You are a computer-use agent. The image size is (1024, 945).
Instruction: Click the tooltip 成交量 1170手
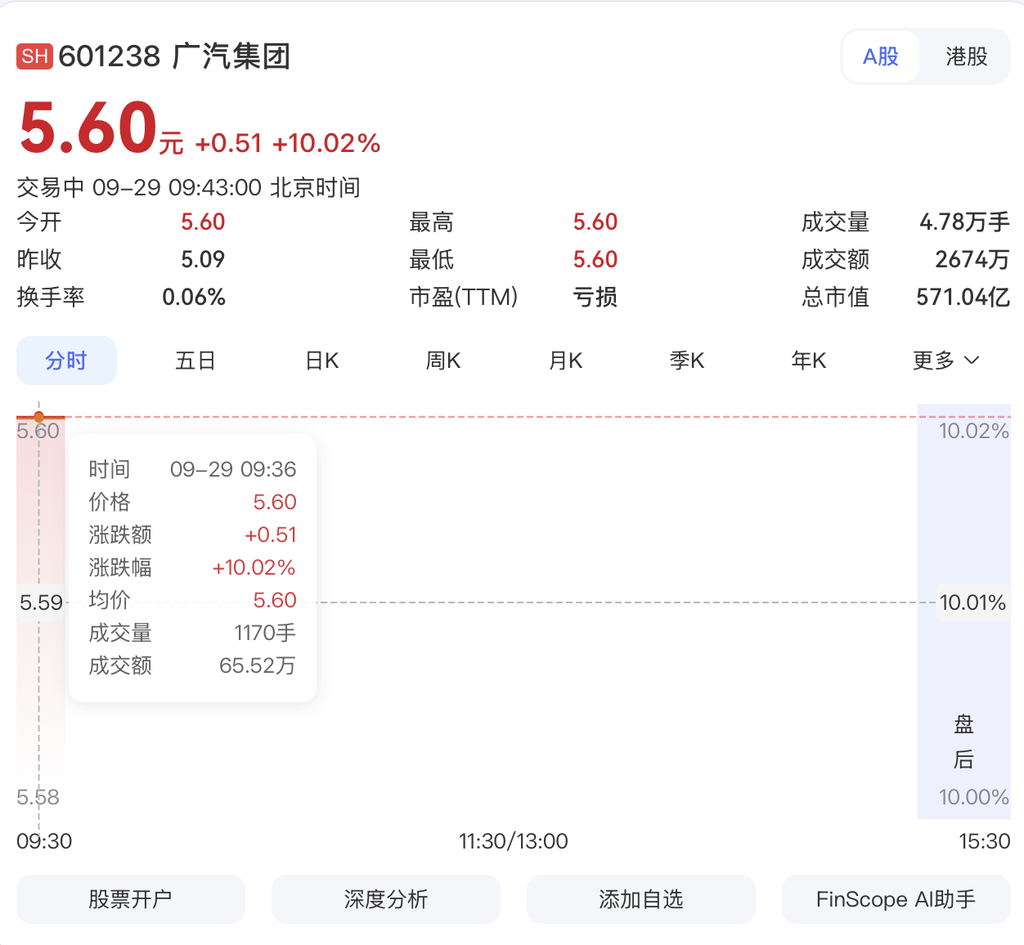coord(265,633)
